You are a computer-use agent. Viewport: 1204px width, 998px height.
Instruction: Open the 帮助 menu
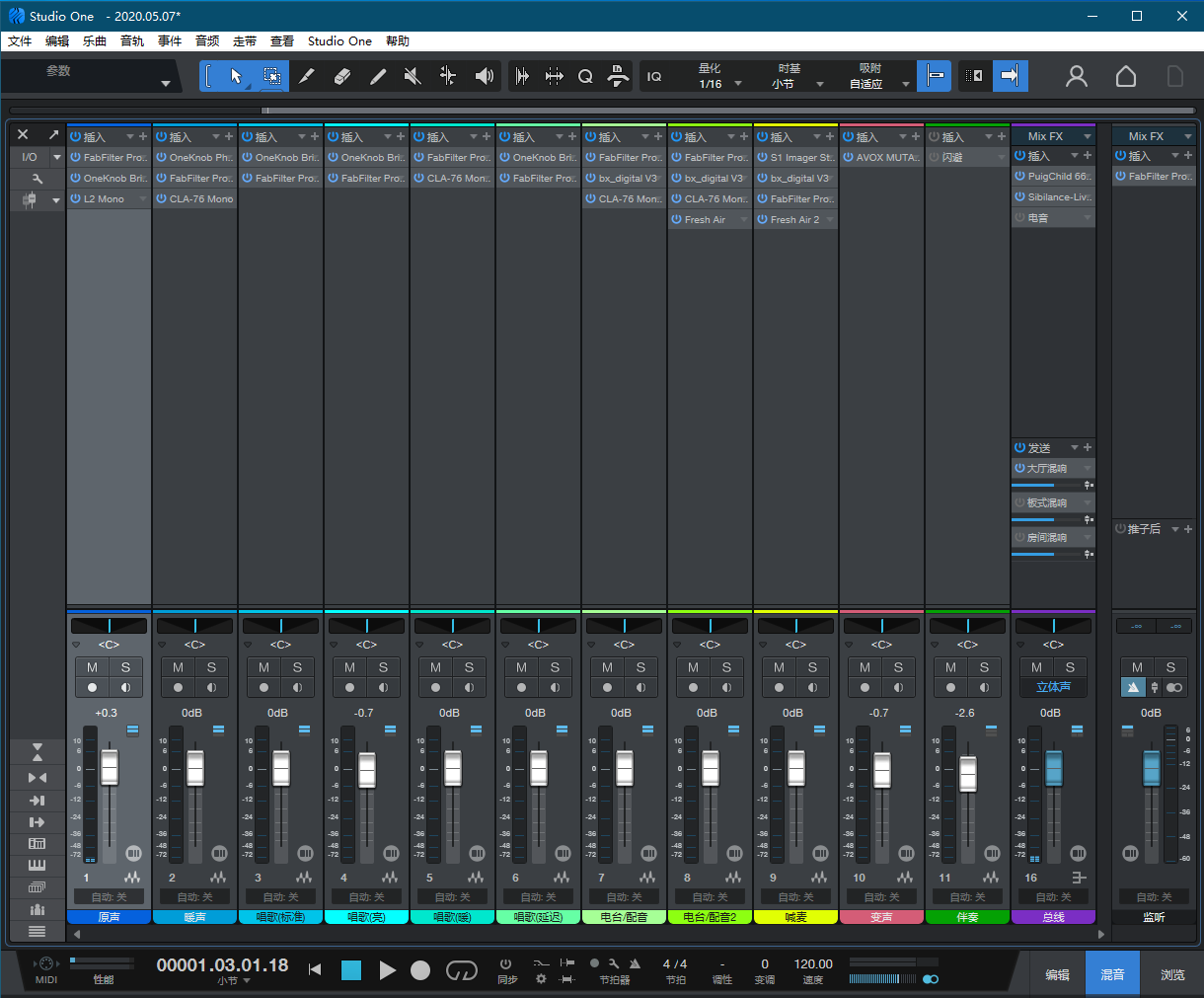pyautogui.click(x=398, y=40)
